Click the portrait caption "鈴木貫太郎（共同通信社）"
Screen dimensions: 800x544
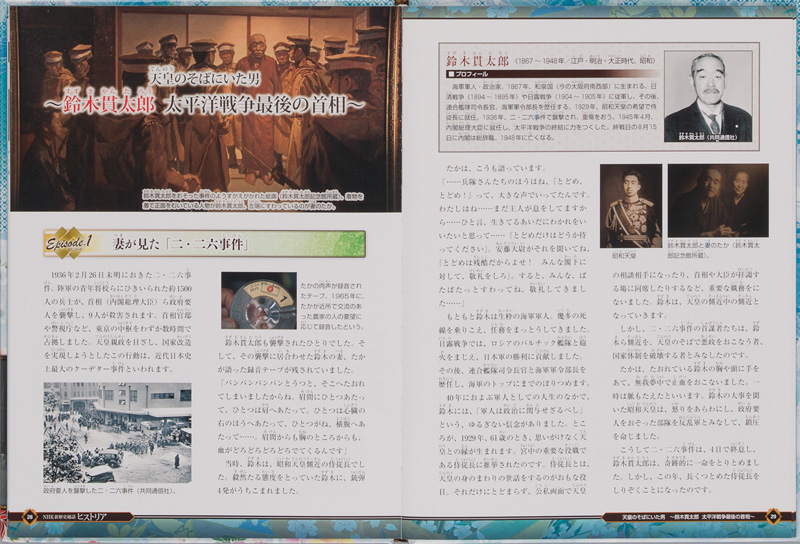(707, 138)
